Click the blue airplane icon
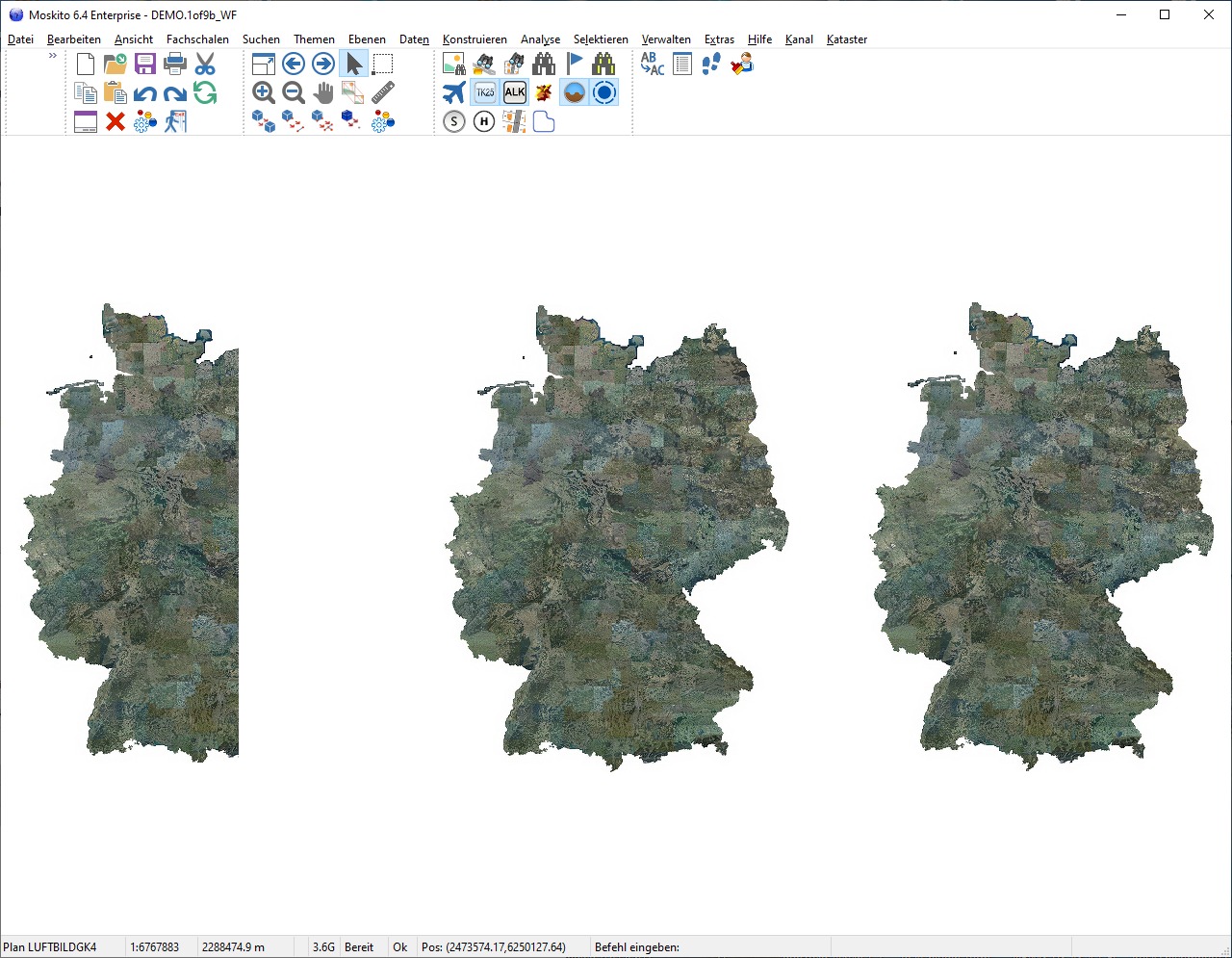1232x958 pixels. coord(454,92)
